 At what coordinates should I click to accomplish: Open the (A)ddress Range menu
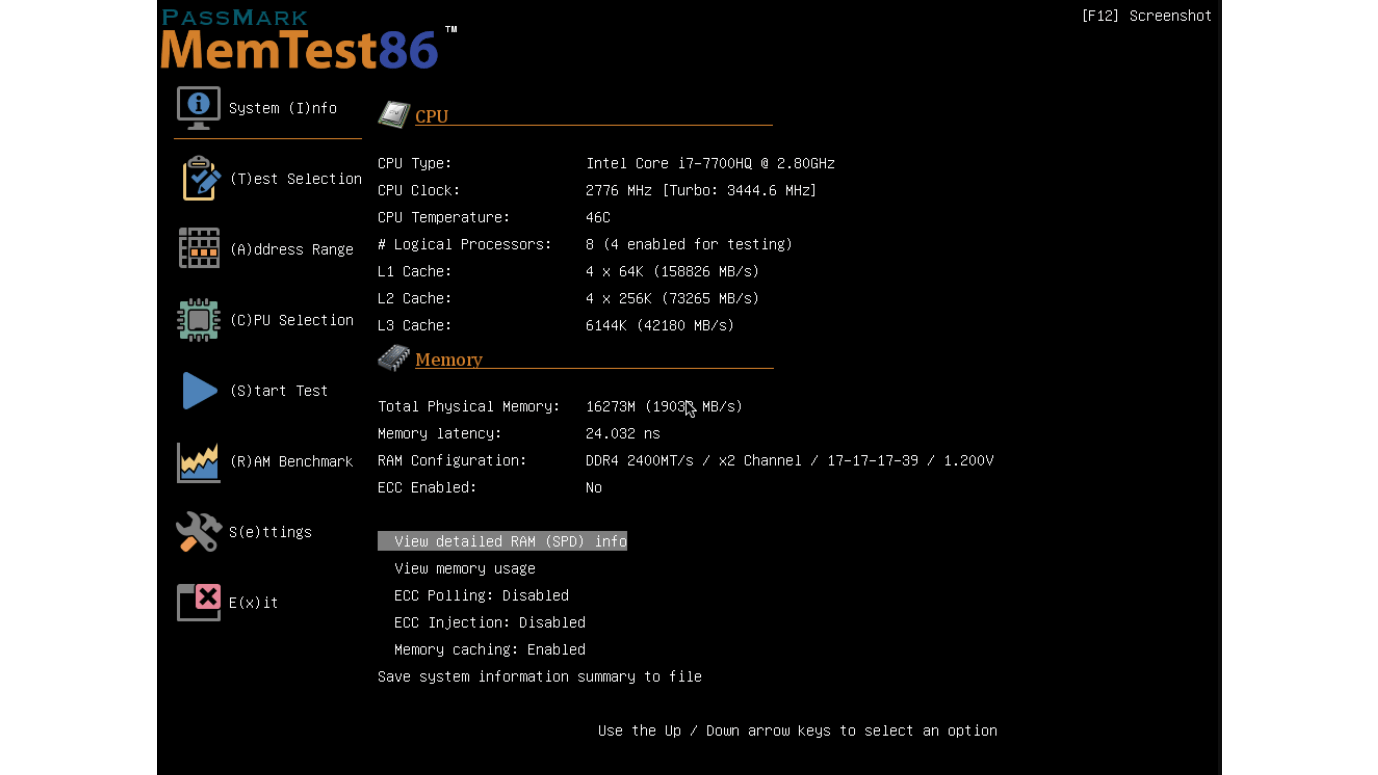[x=292, y=250]
